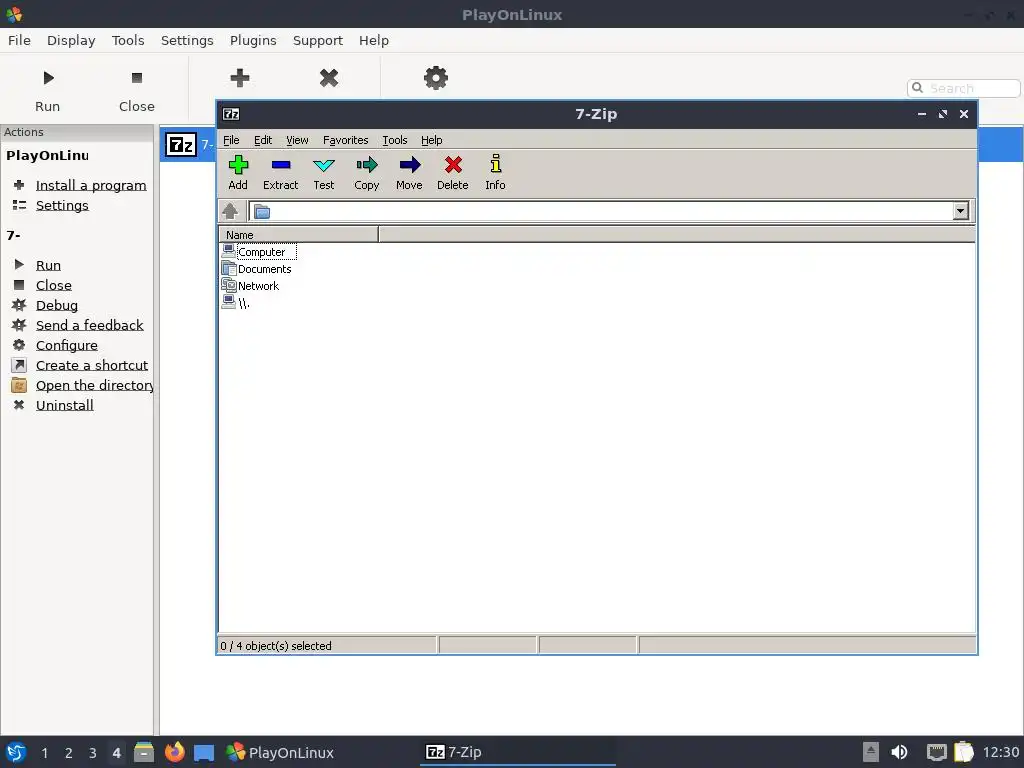Click the network monitor tray icon
Viewport: 1024px width, 768px height.
(x=936, y=752)
